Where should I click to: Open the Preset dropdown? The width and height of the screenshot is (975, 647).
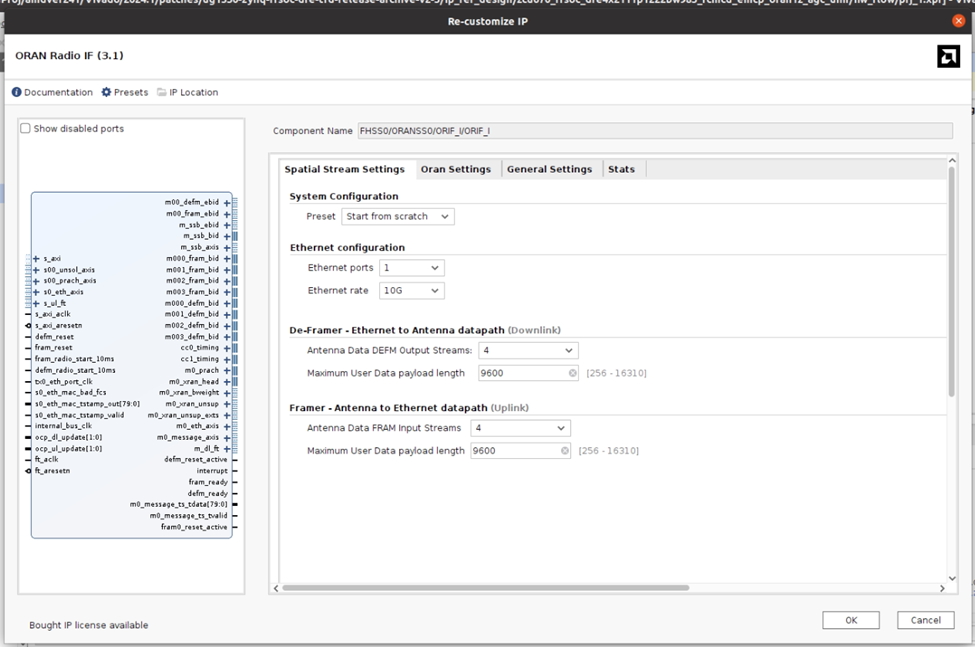tap(398, 216)
